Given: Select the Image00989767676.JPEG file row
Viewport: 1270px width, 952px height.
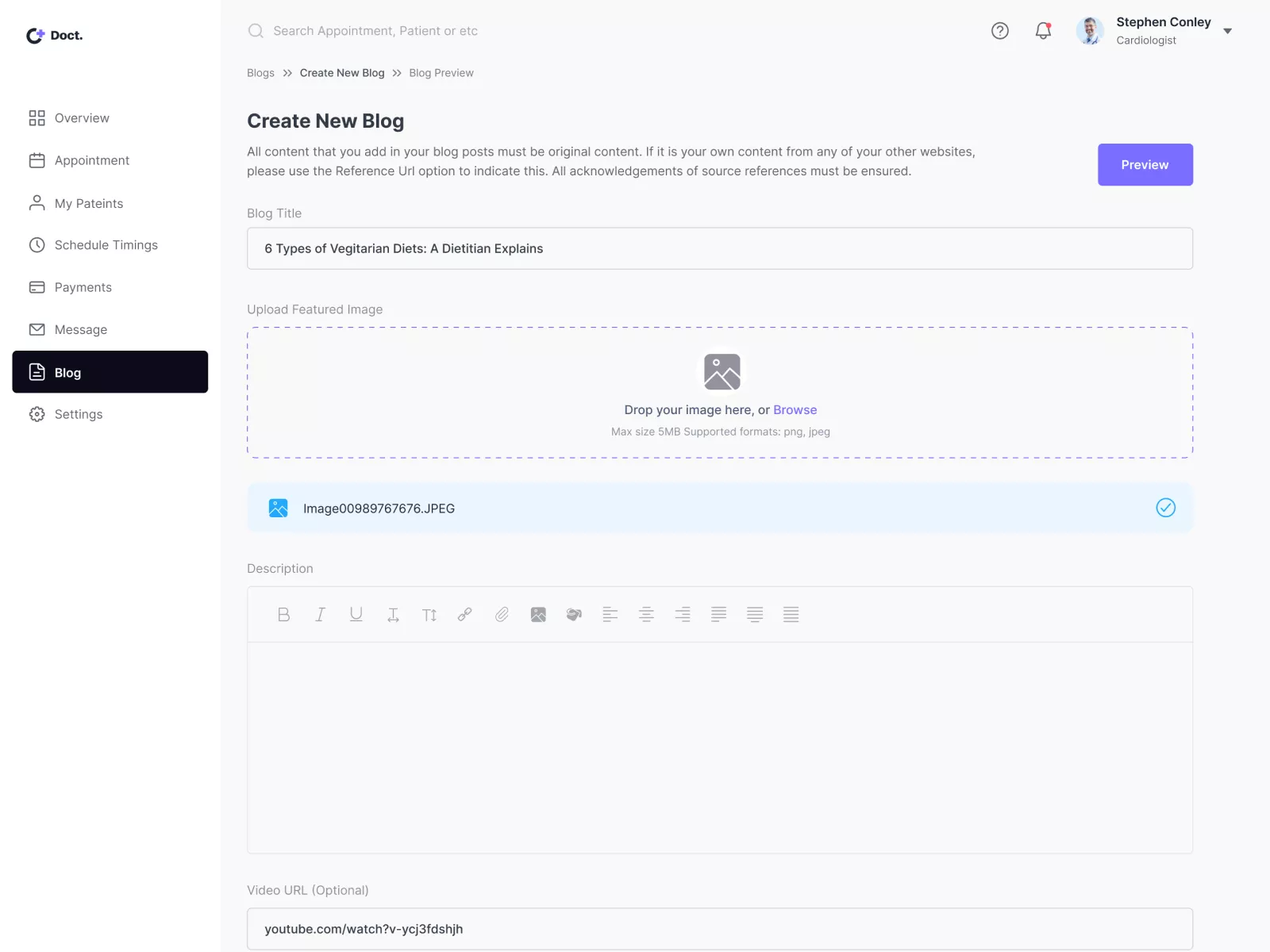Looking at the screenshot, I should [720, 508].
